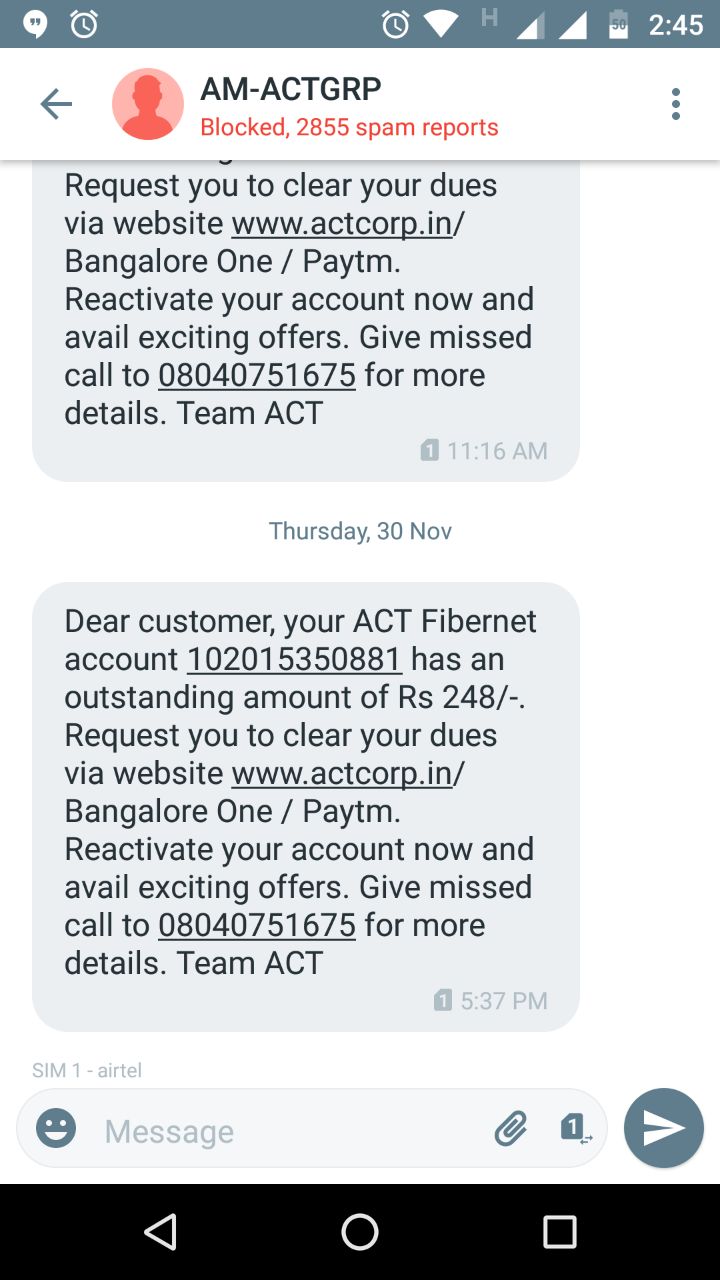Open www.actcorp.in link in lower message
The height and width of the screenshot is (1280, 720).
pyautogui.click(x=342, y=774)
